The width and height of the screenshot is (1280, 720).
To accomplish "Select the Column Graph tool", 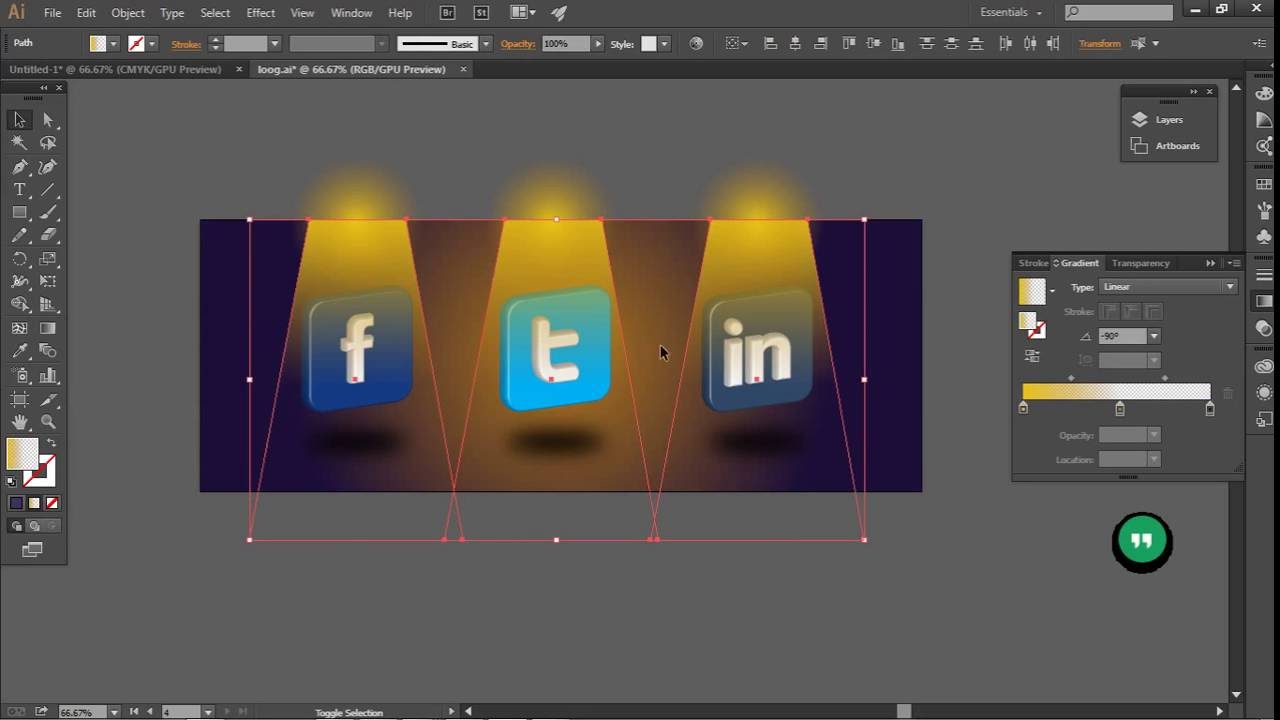I will [48, 376].
